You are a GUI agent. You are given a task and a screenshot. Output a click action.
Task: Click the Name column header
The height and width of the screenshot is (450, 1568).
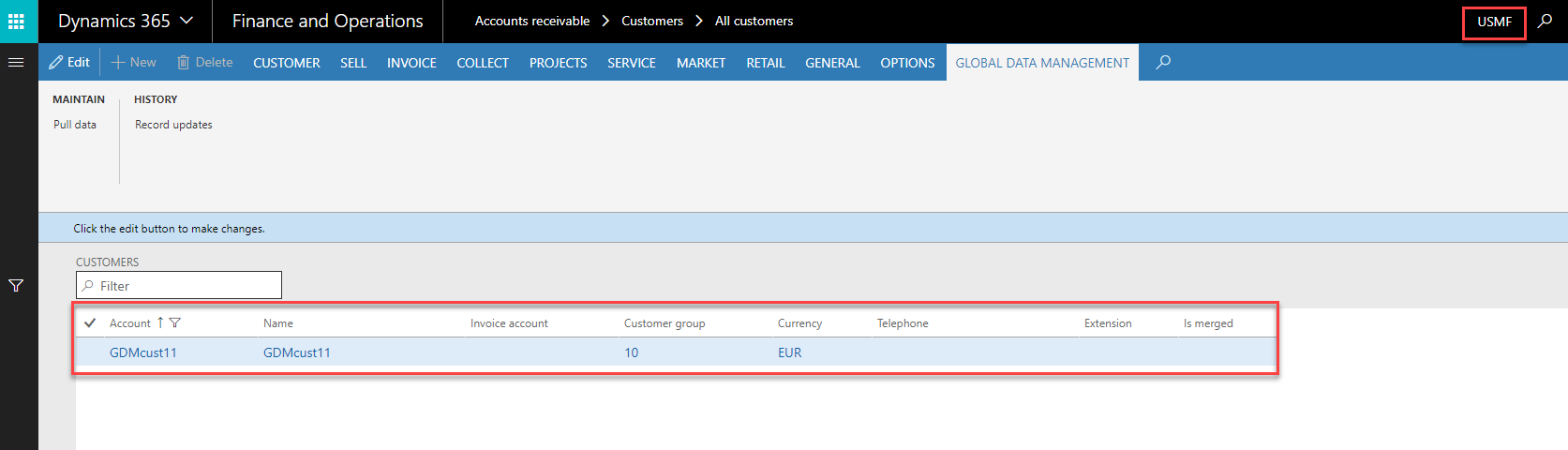278,323
